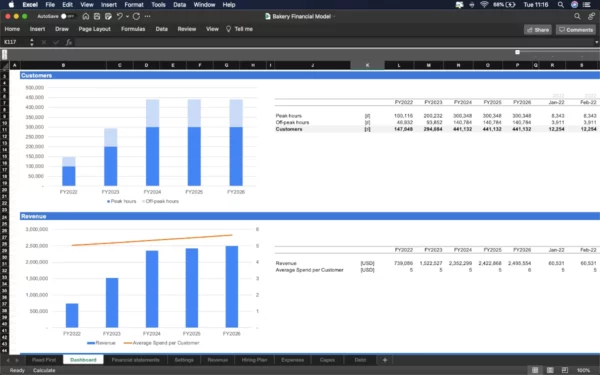Open the undo history dropdown arrow

(127, 16)
